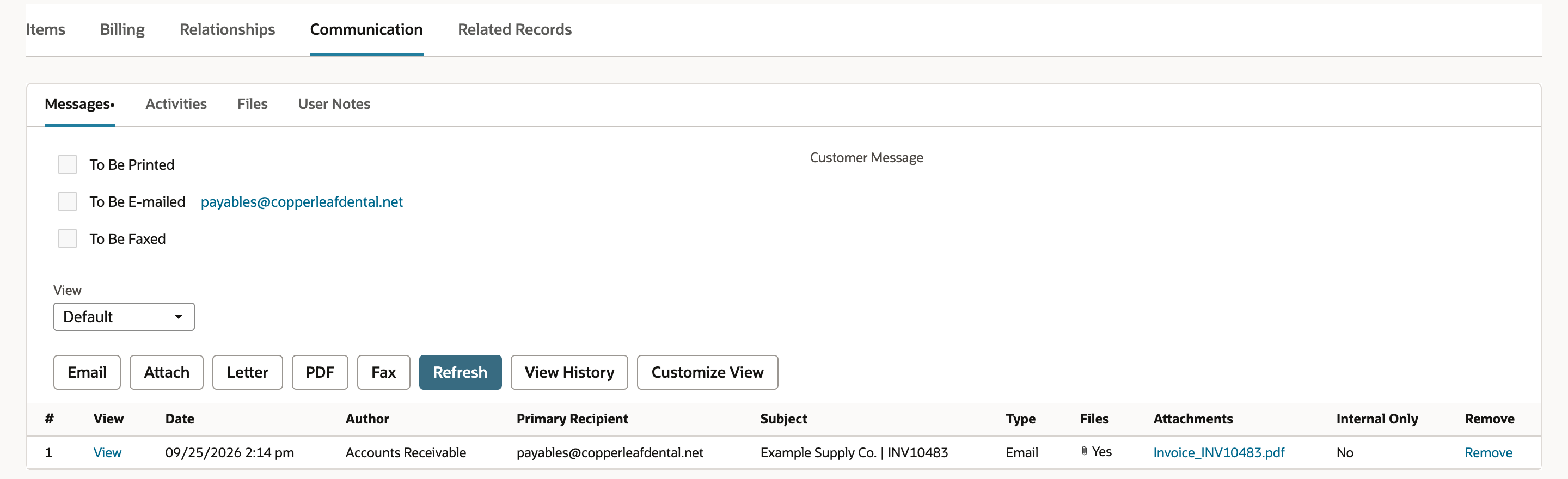Select the date cell 09/25/2026 2:14 pm

click(x=229, y=452)
